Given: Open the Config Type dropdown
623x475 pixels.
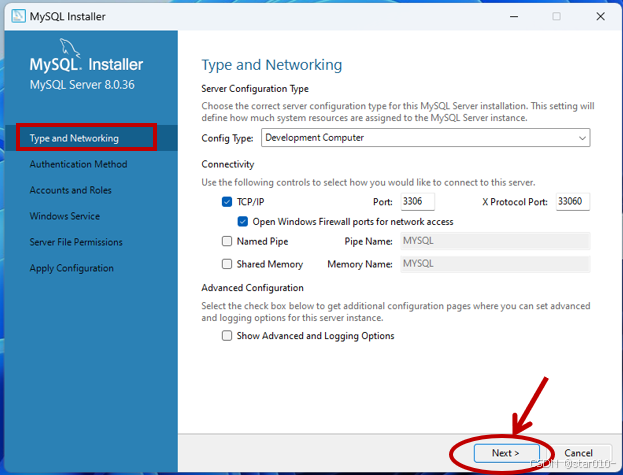Looking at the screenshot, I should tap(426, 138).
